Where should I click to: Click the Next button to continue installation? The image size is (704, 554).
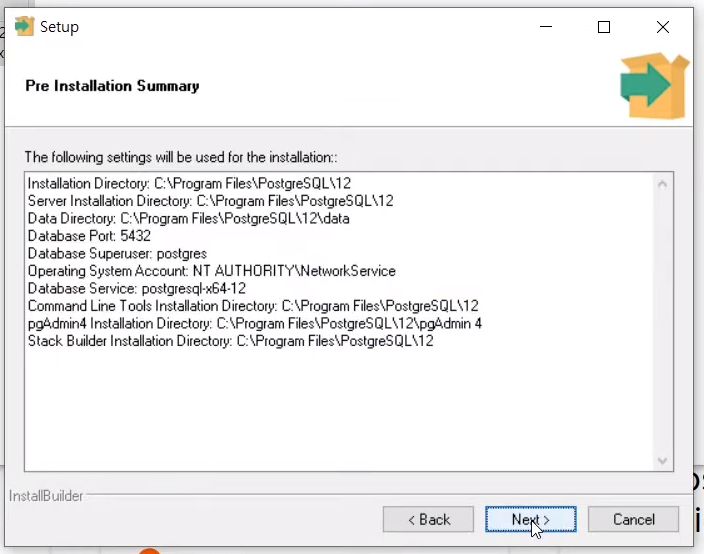point(530,519)
